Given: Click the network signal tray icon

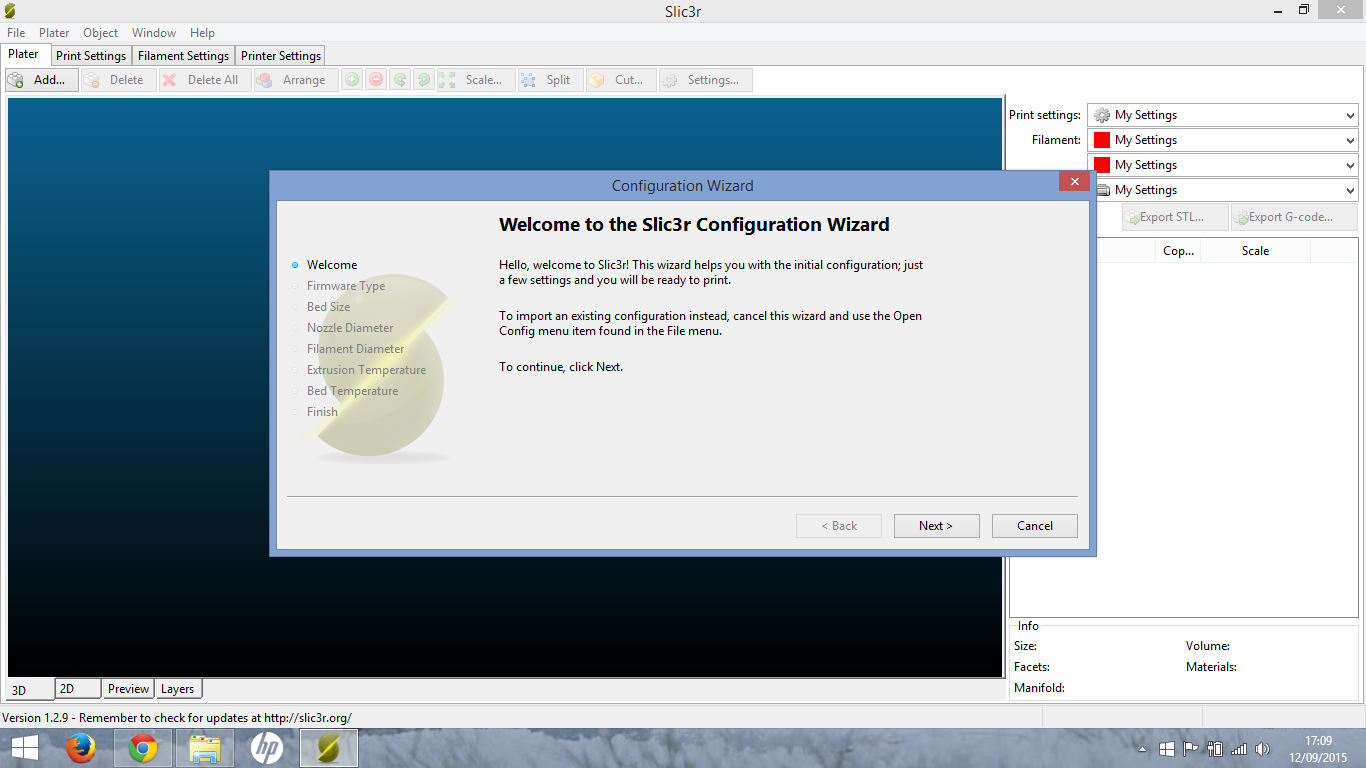Looking at the screenshot, I should 1239,748.
